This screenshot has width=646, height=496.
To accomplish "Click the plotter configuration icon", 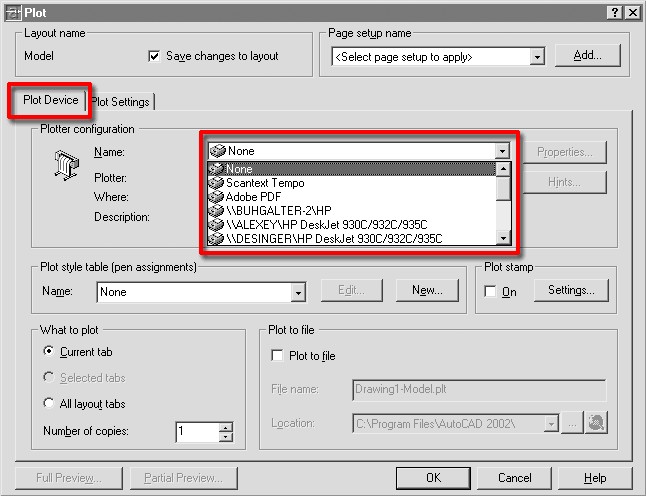I will click(x=66, y=165).
